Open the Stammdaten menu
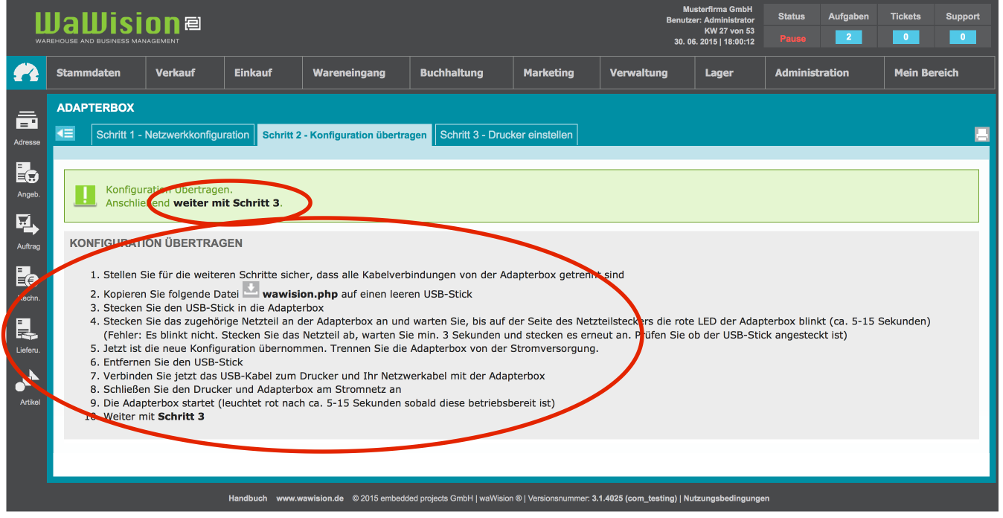 (89, 73)
